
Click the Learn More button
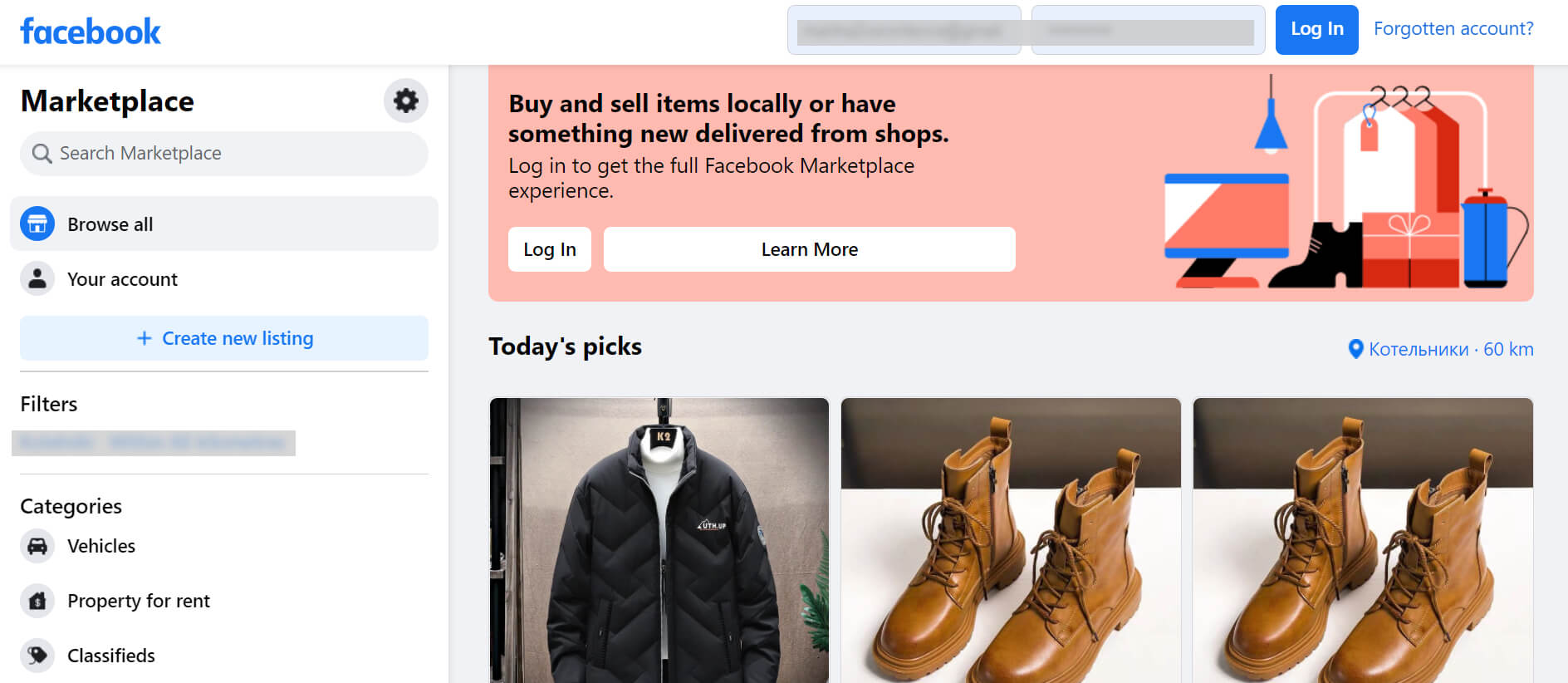pos(809,249)
